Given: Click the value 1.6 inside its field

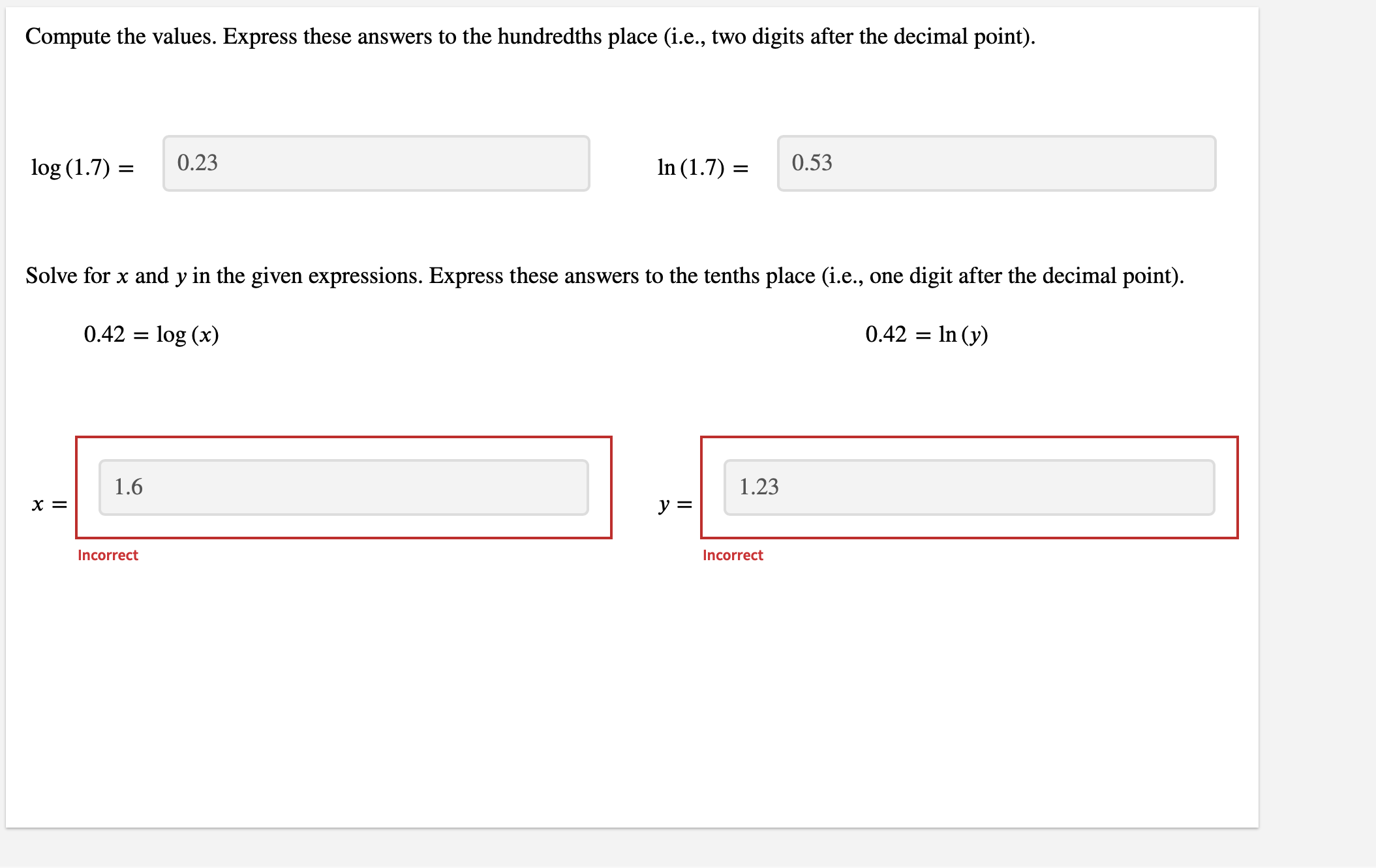Looking at the screenshot, I should coord(129,486).
